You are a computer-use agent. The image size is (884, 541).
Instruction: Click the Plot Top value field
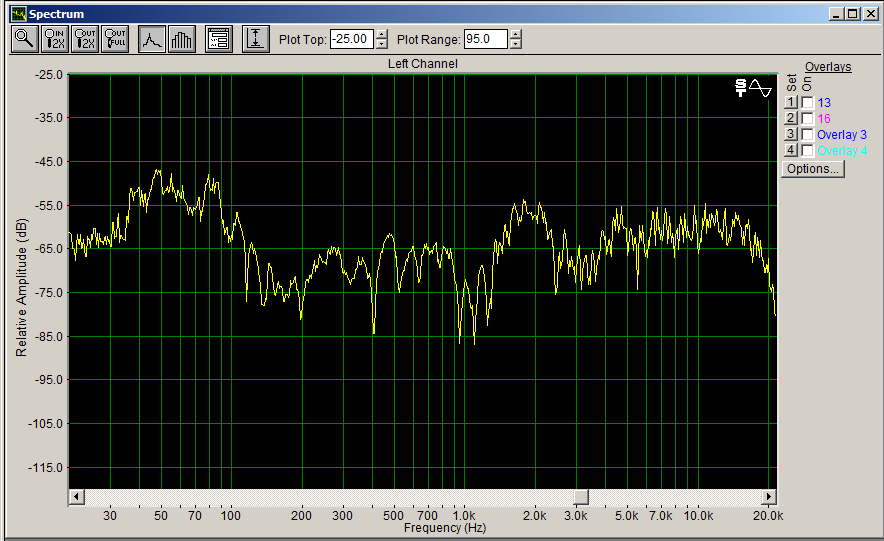tap(352, 39)
